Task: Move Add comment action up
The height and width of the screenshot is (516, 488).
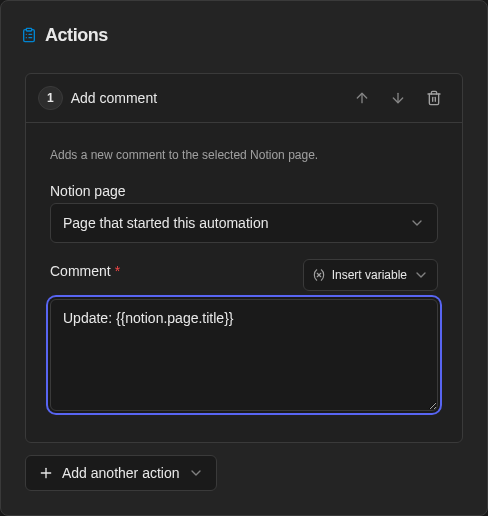Action: click(x=362, y=98)
